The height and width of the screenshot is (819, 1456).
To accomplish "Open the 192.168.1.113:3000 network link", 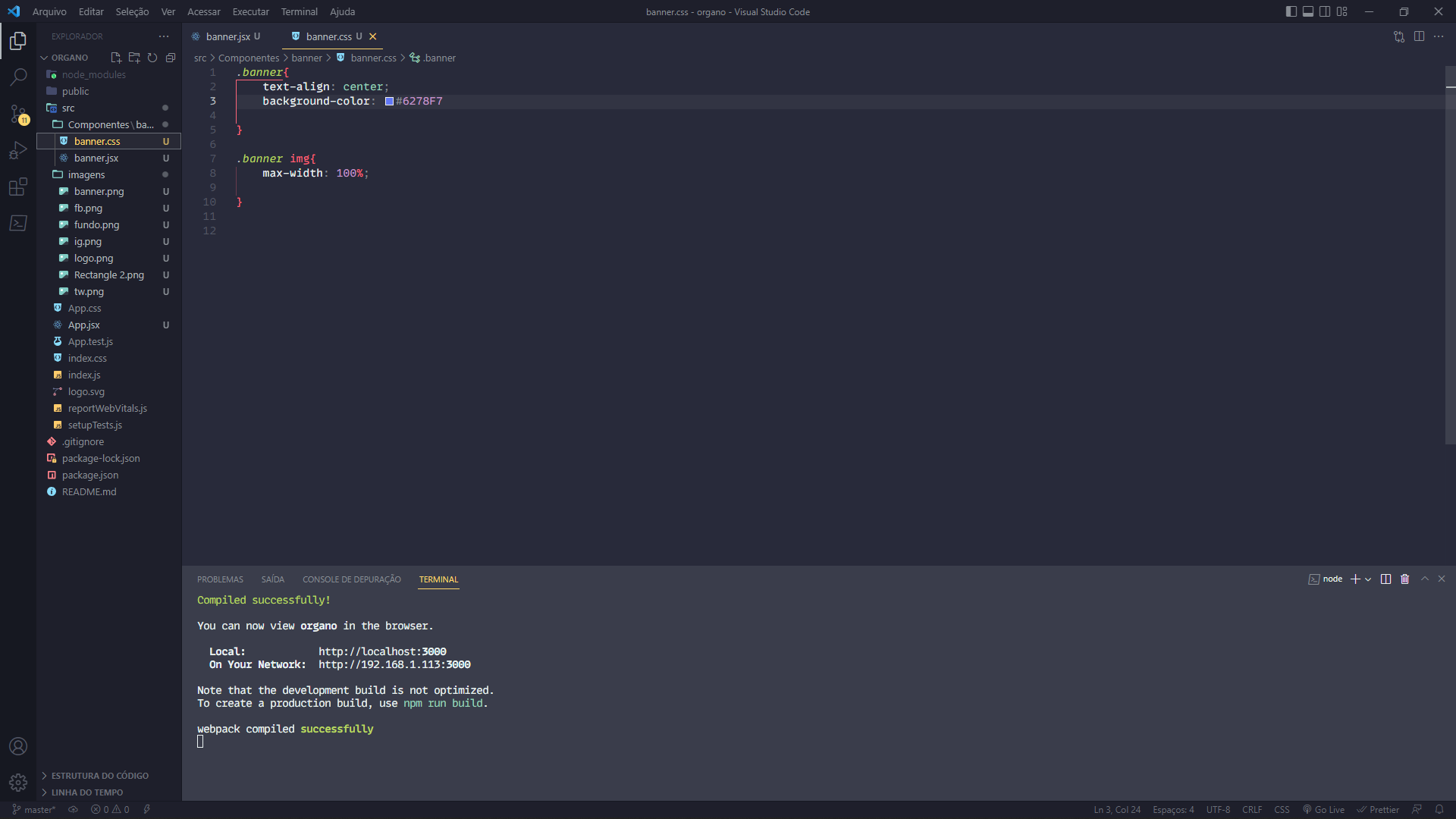I will click(x=394, y=664).
